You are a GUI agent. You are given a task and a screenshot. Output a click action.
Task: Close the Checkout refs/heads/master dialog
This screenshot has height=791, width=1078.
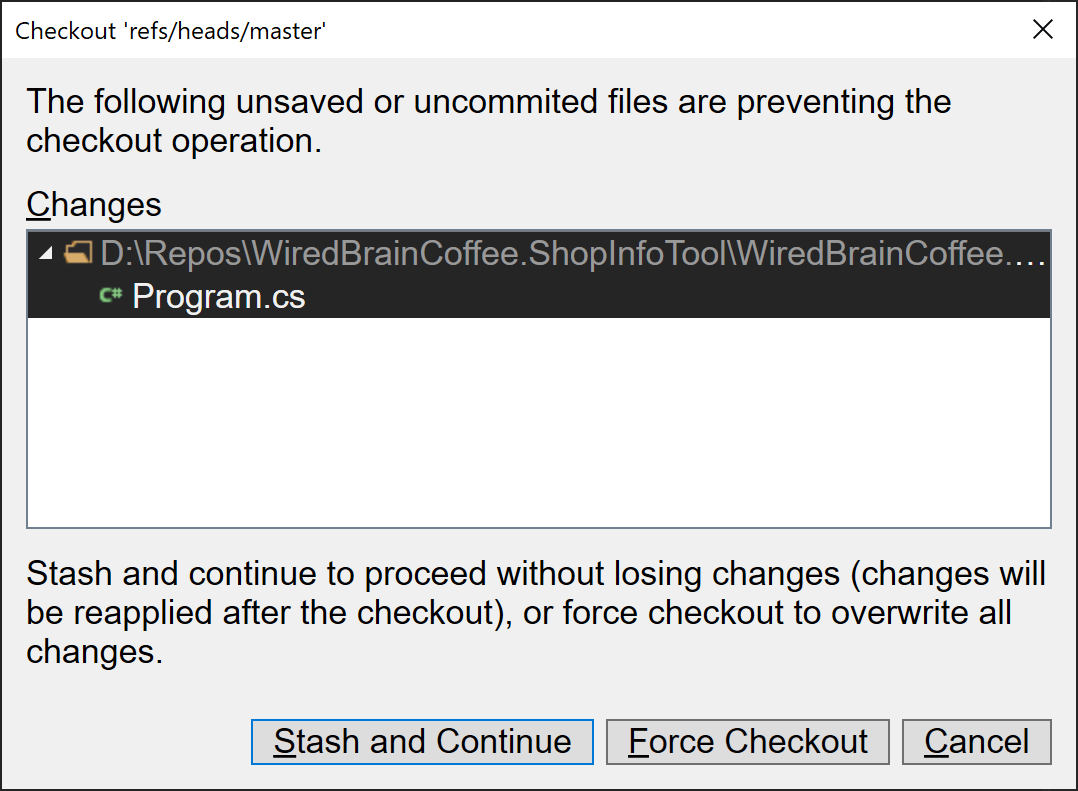(x=1043, y=29)
